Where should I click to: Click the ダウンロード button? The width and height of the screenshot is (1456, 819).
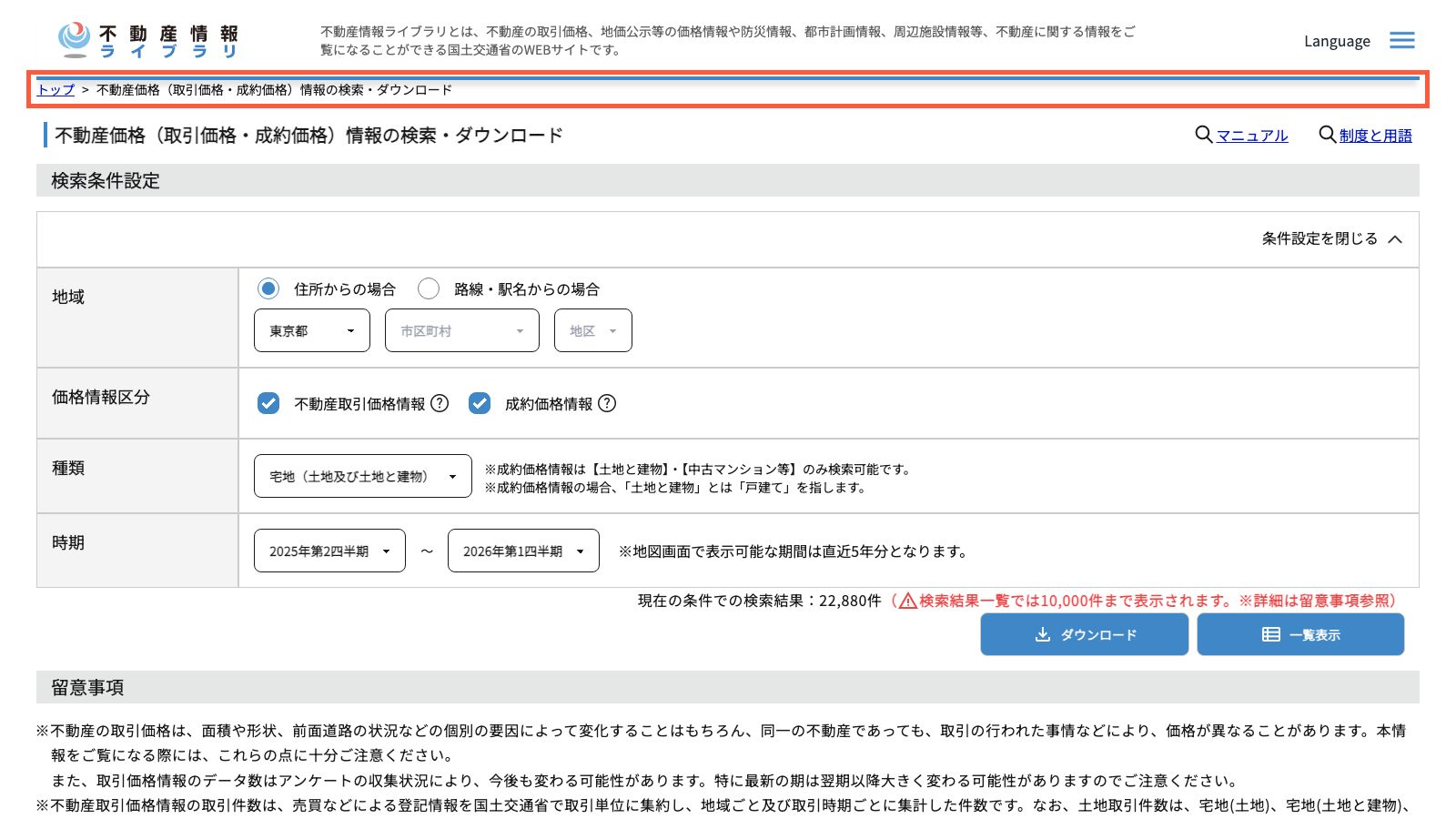pos(1085,634)
